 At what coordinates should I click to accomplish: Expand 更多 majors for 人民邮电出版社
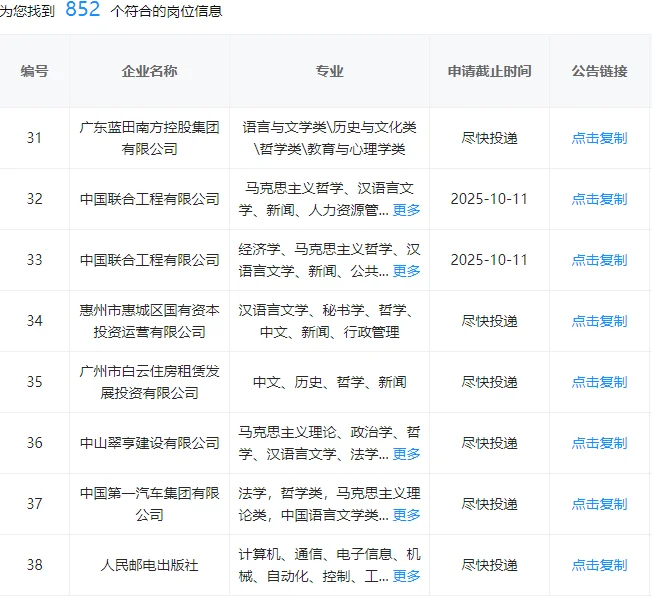[406, 576]
